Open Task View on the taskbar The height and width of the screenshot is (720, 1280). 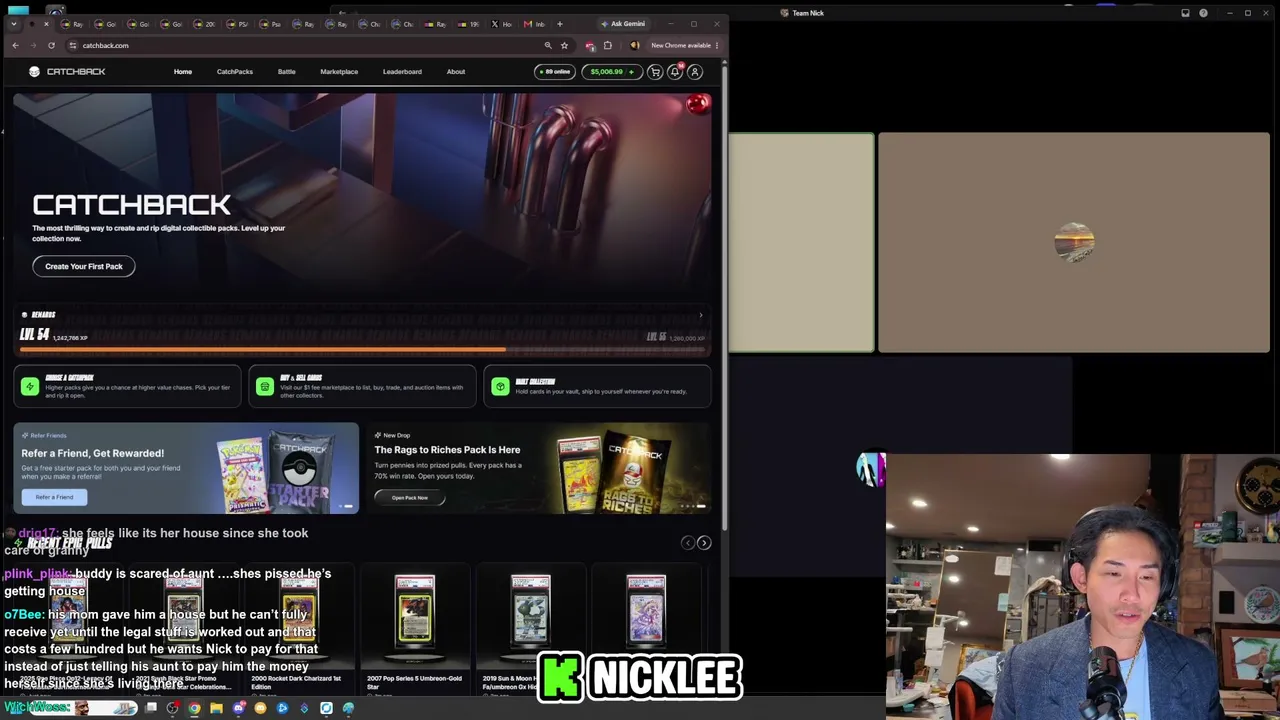151,708
